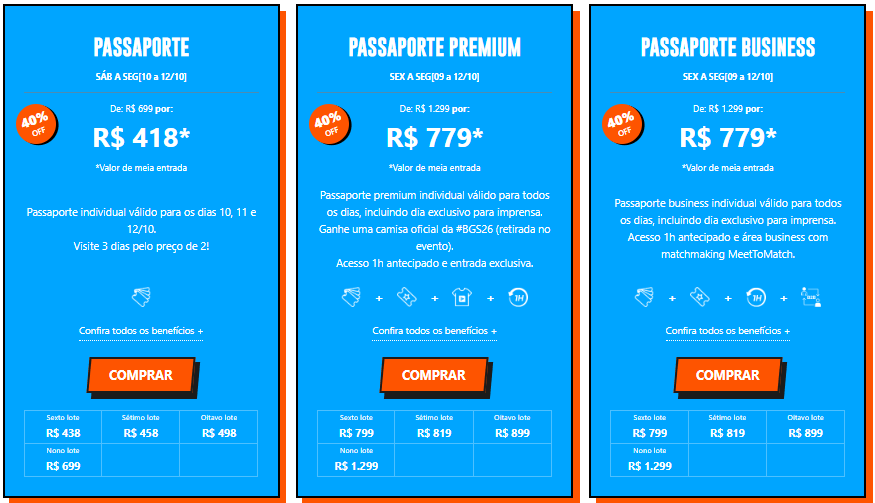The image size is (875, 503).
Task: Buy the Passaporte with COMPRAR button
Action: click(x=141, y=375)
